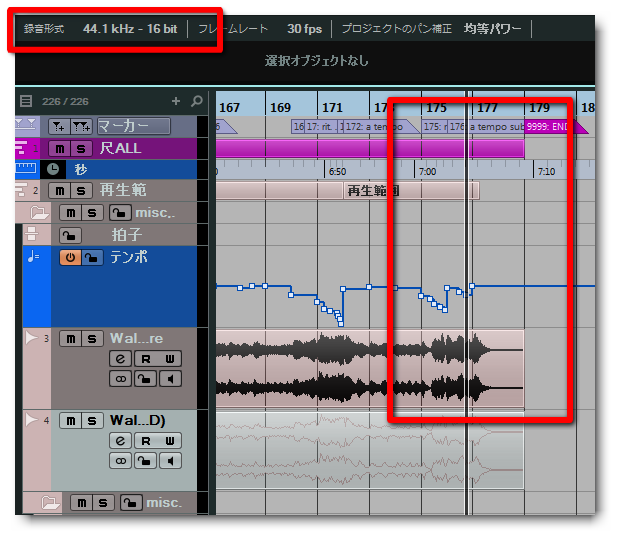
Task: Click the marker track icon left of marker buttons
Action: (26, 123)
